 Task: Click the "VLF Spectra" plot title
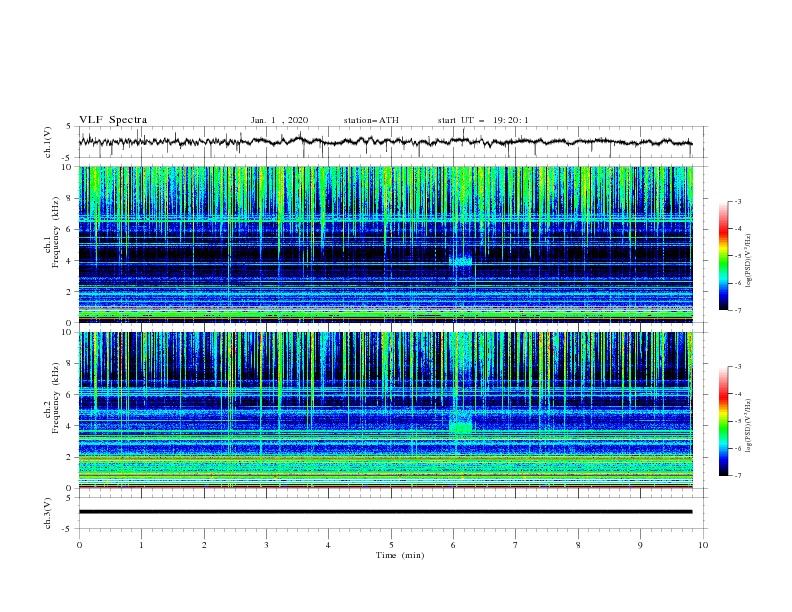pos(113,120)
